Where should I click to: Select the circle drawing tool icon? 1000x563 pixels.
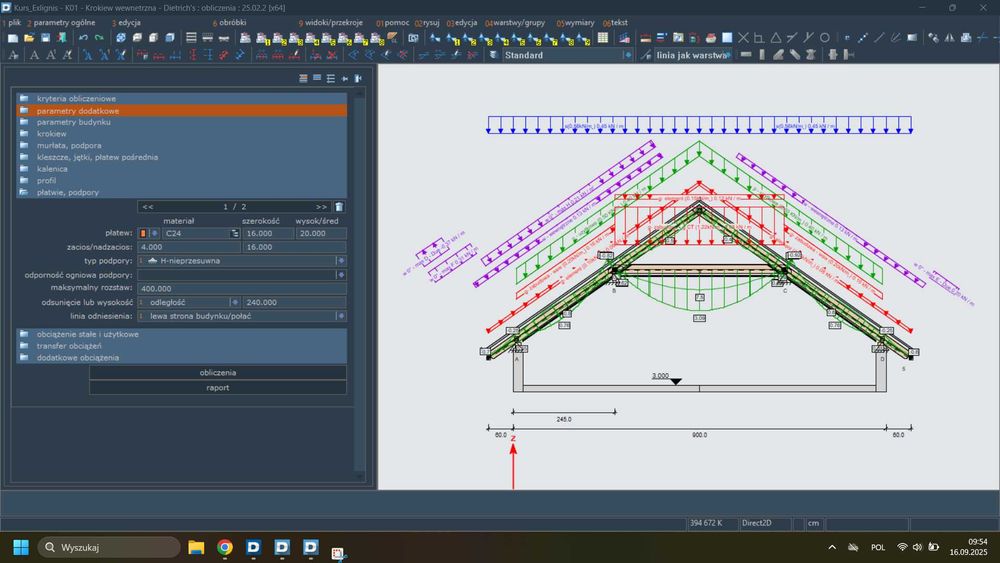point(825,38)
